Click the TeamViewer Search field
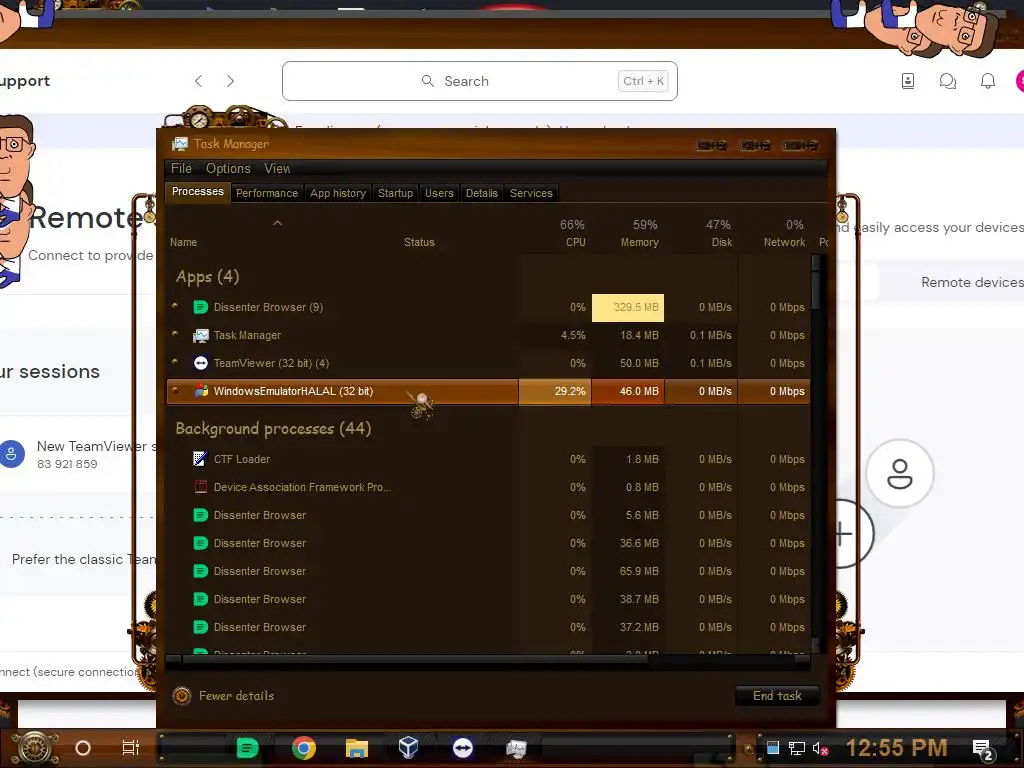Image resolution: width=1024 pixels, height=768 pixels. coord(480,81)
